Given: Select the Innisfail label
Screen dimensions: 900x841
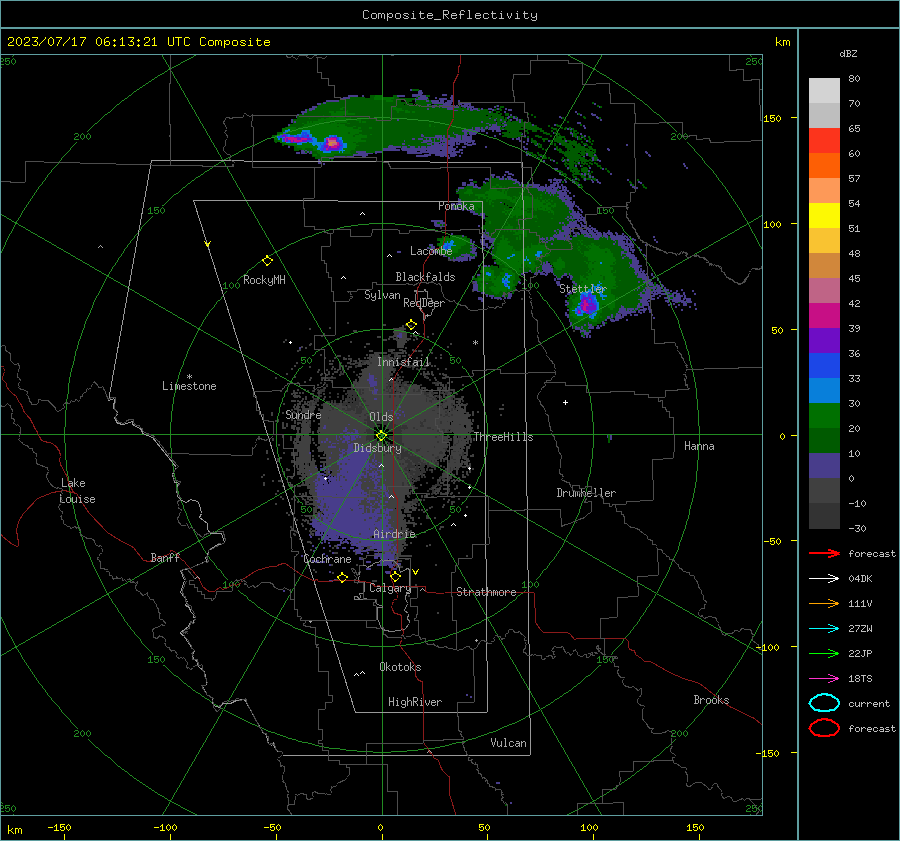Looking at the screenshot, I should 403,362.
